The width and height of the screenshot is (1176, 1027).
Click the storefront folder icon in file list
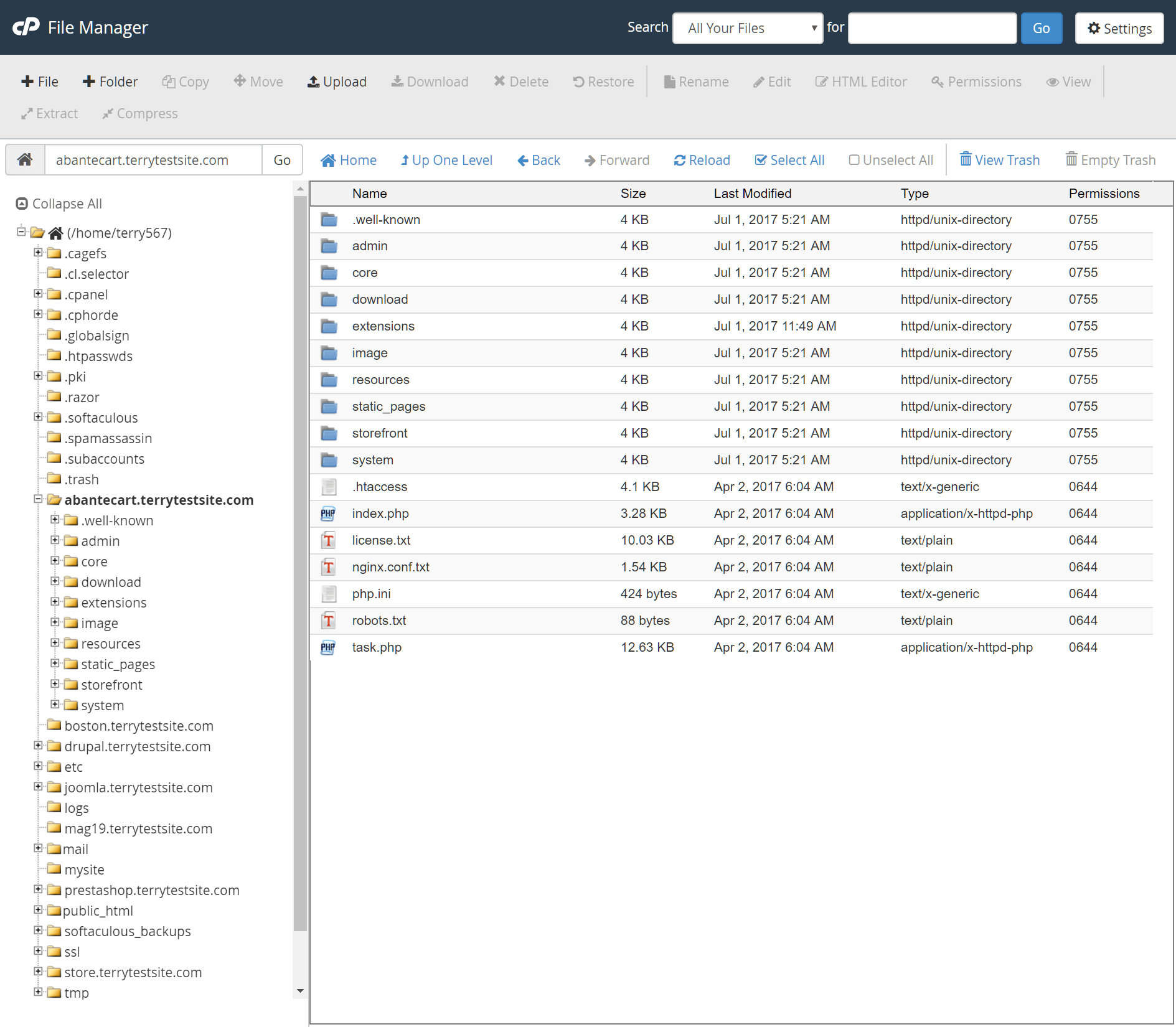pyautogui.click(x=329, y=433)
